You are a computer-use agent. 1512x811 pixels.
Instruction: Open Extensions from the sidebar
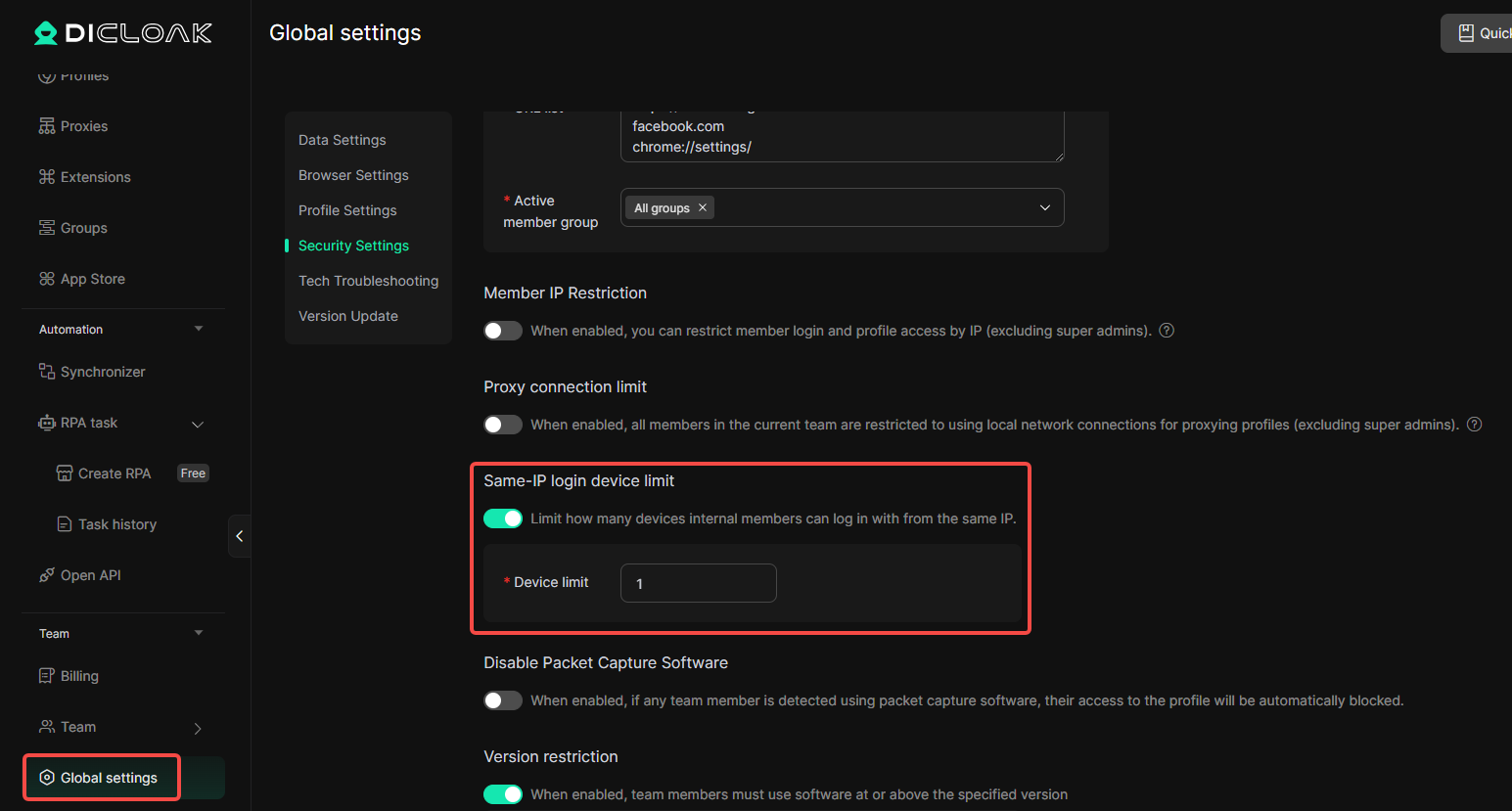click(x=84, y=177)
